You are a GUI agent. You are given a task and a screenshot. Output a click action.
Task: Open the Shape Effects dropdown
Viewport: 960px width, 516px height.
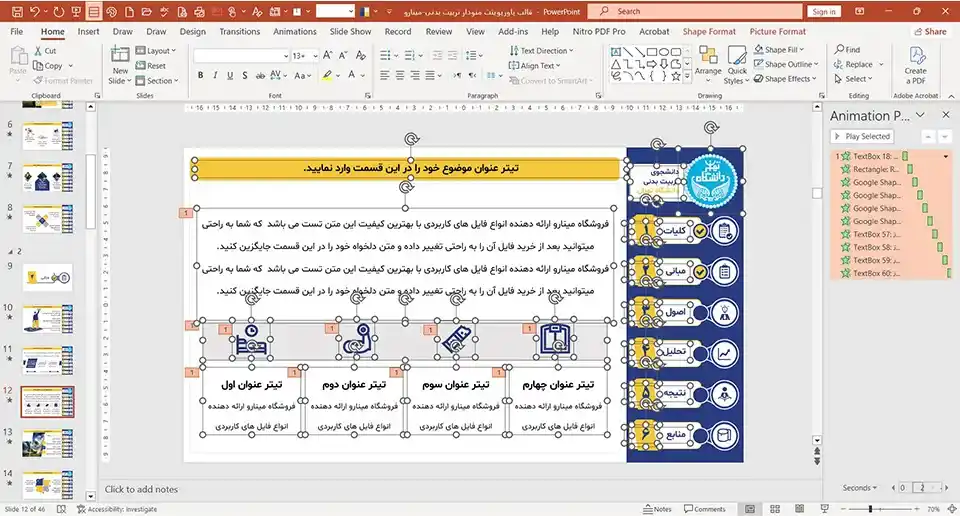tap(786, 79)
